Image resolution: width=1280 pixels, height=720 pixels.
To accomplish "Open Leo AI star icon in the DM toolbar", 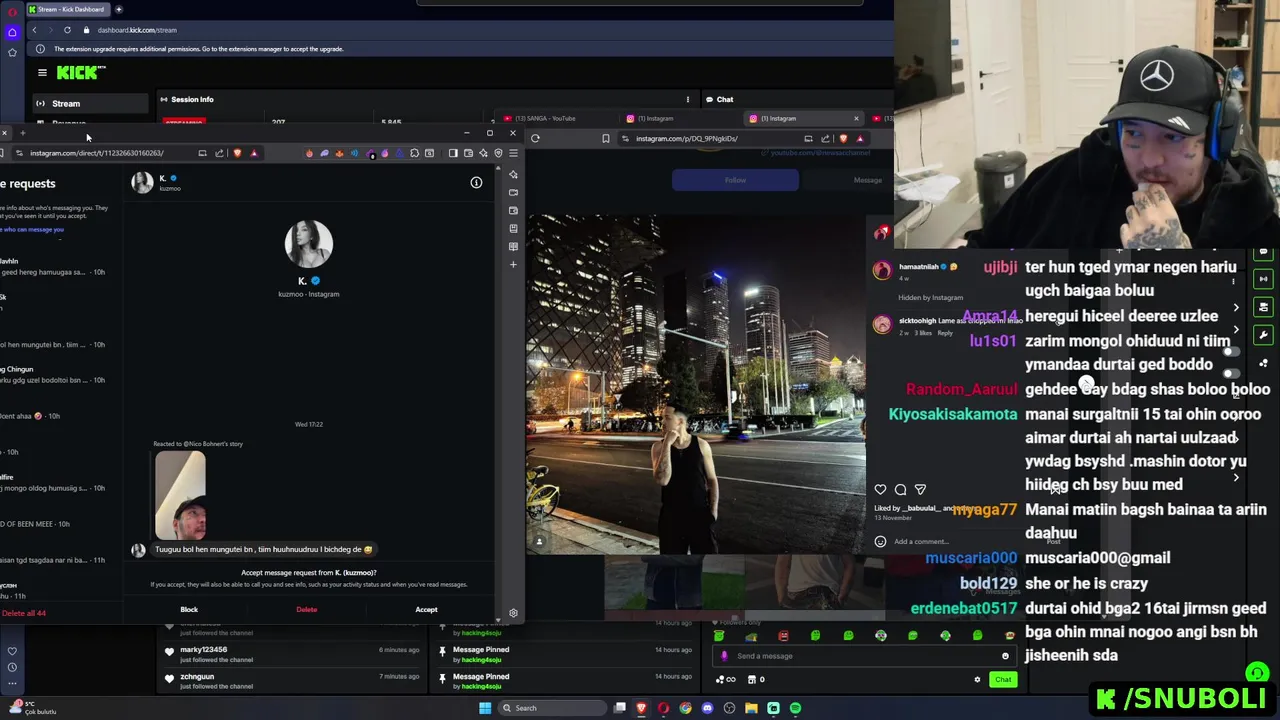I will pos(483,153).
